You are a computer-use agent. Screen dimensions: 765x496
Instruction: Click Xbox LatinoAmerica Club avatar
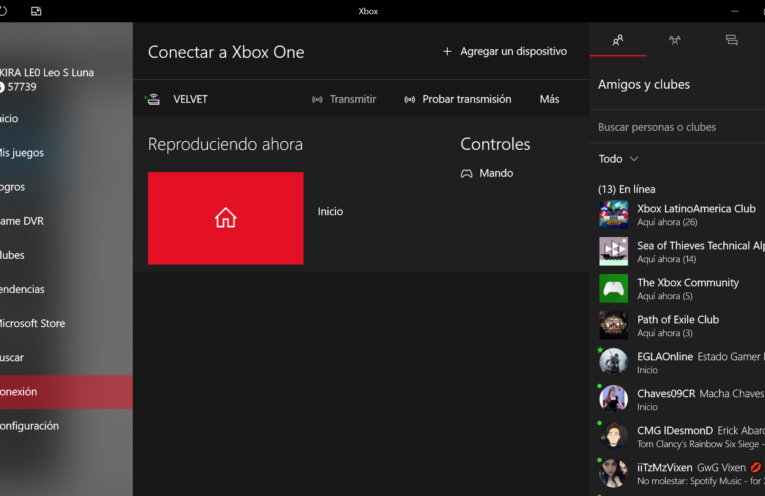(613, 215)
